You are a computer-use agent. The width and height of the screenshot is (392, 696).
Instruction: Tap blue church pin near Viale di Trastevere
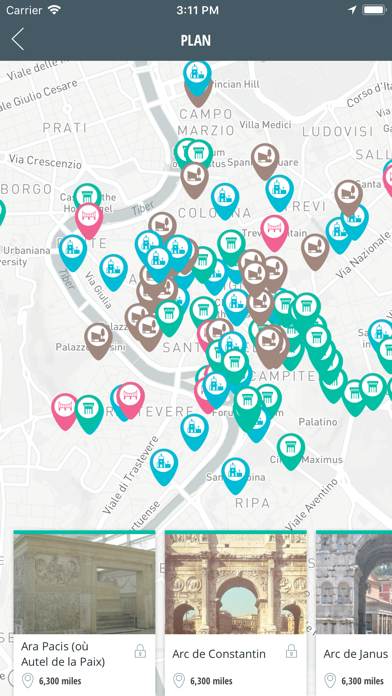coord(164,466)
